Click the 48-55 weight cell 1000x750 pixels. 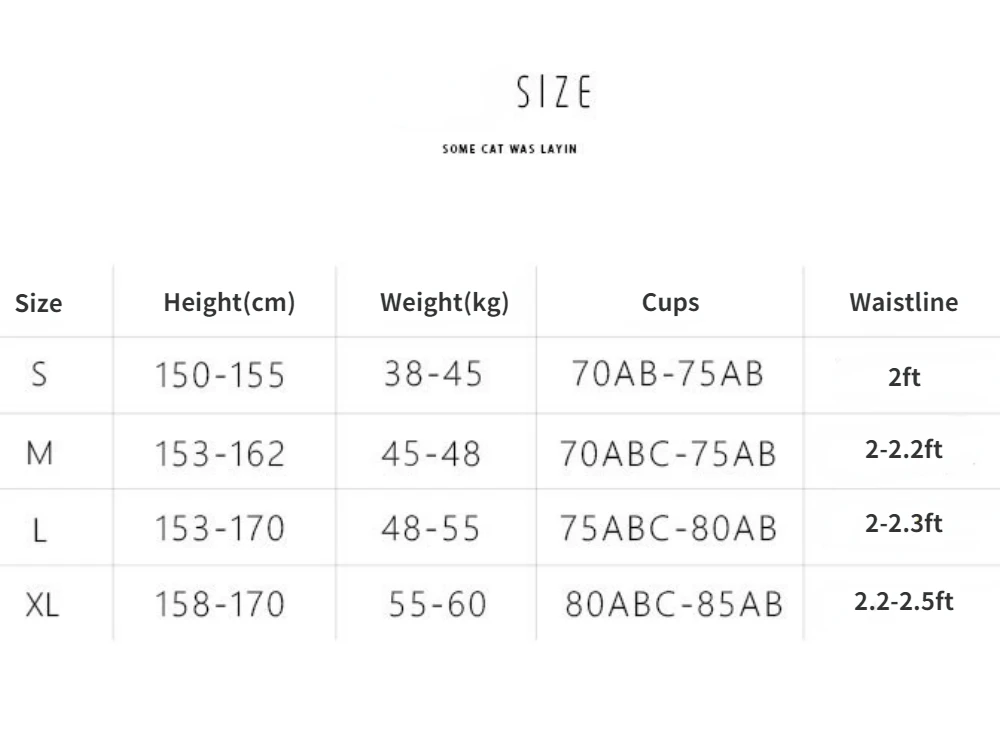click(430, 528)
